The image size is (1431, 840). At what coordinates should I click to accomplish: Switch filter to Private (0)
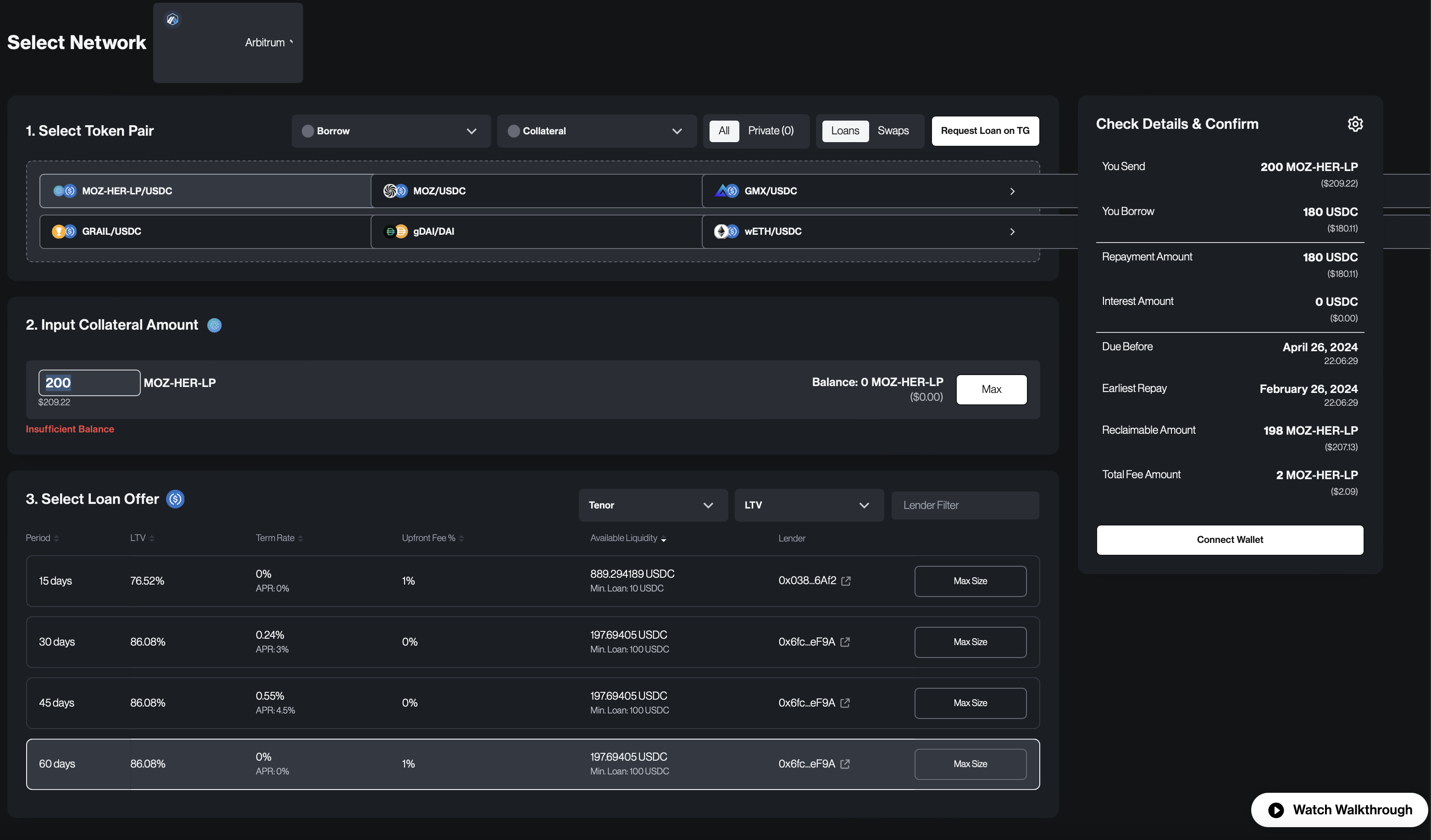point(771,131)
